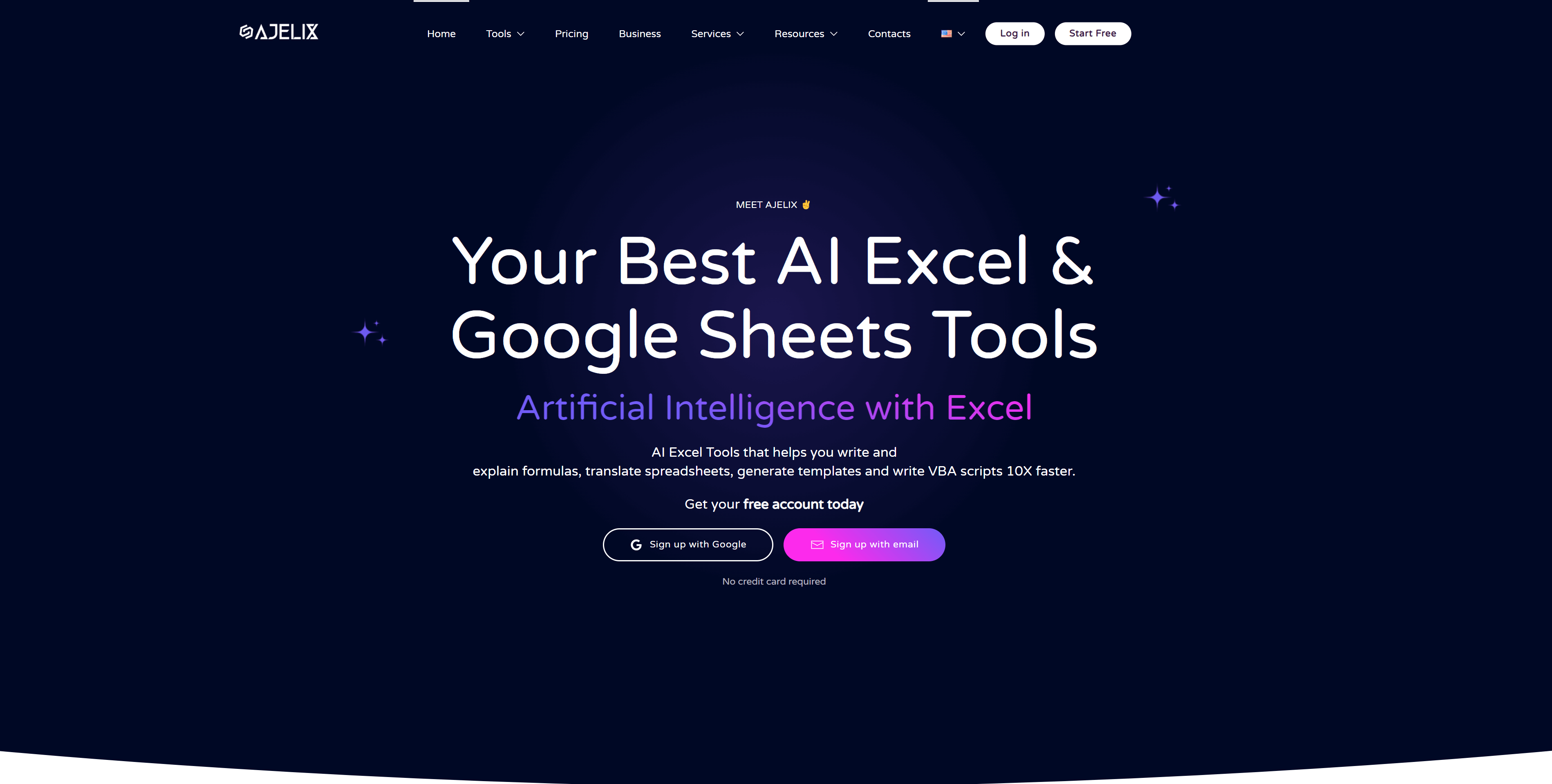
Task: Click the Home navigation tab
Action: tap(441, 34)
